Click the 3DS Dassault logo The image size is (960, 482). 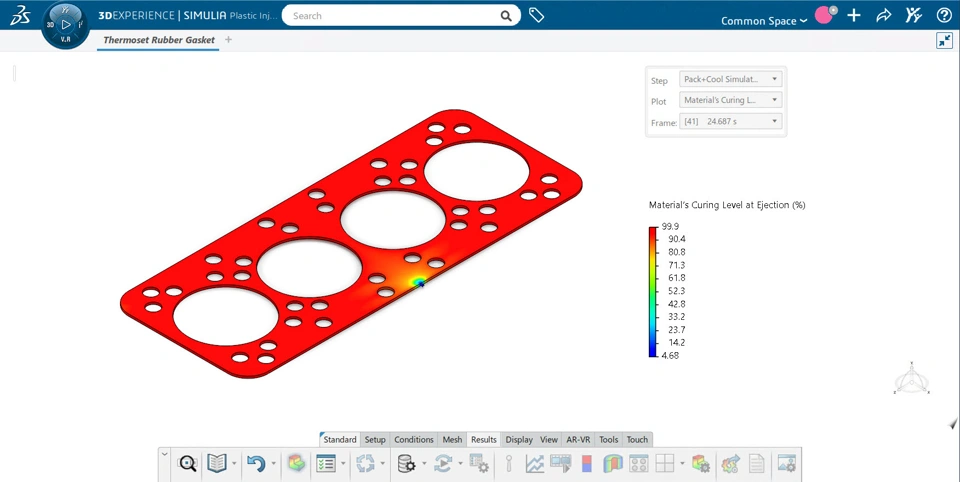20,16
